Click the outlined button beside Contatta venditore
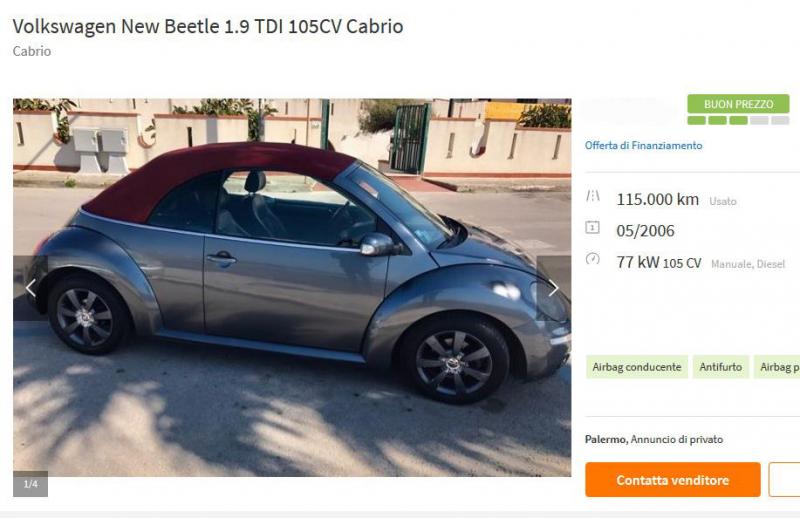 (784, 480)
